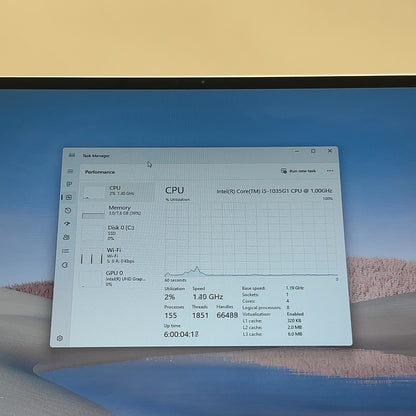416x416 pixels.
Task: Open the Startup apps page icon
Action: tap(67, 224)
